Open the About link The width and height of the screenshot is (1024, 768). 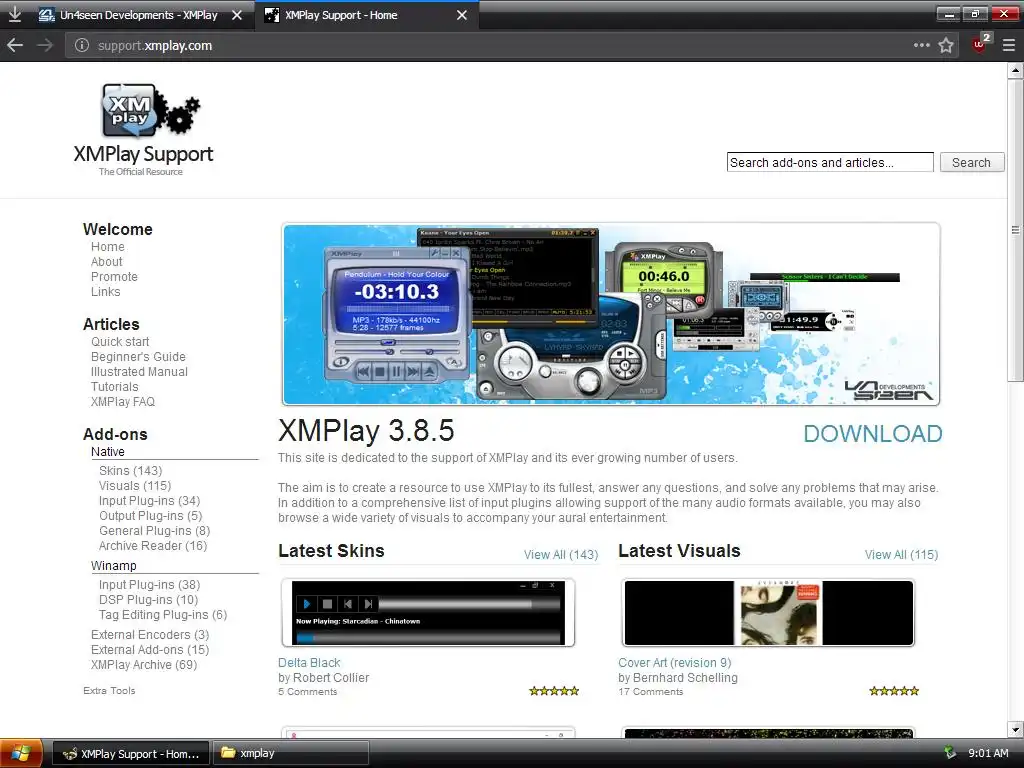coord(106,262)
